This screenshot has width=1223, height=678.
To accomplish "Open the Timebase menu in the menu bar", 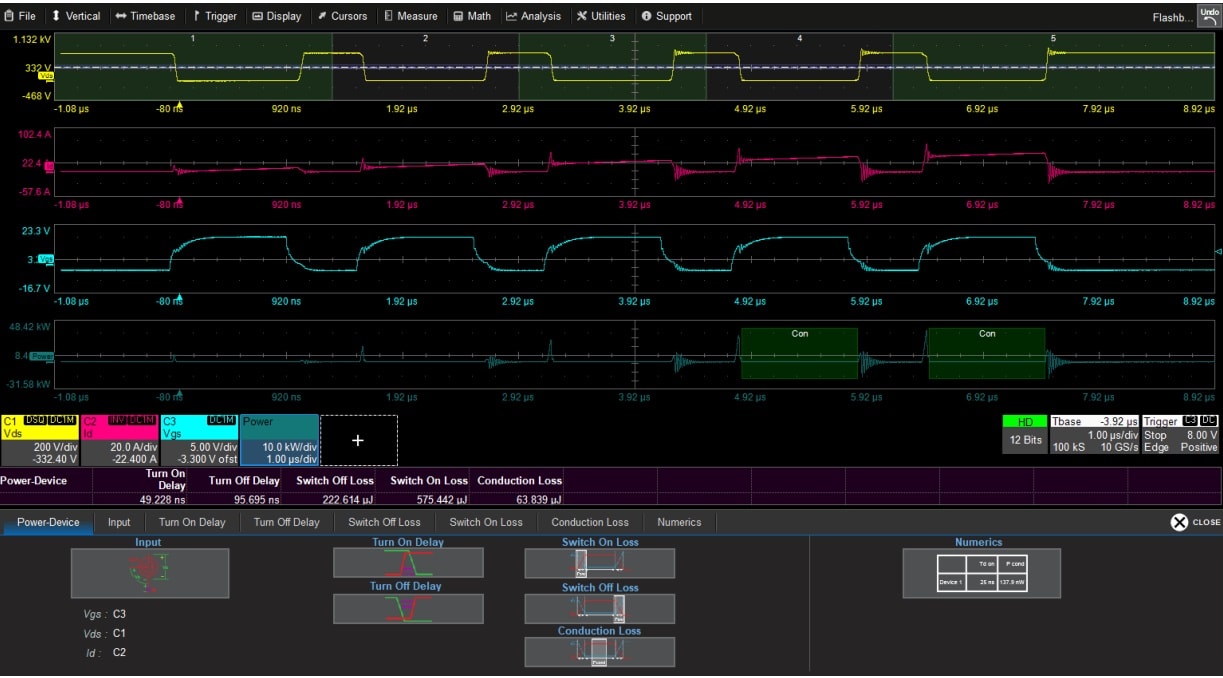I will pyautogui.click(x=145, y=16).
